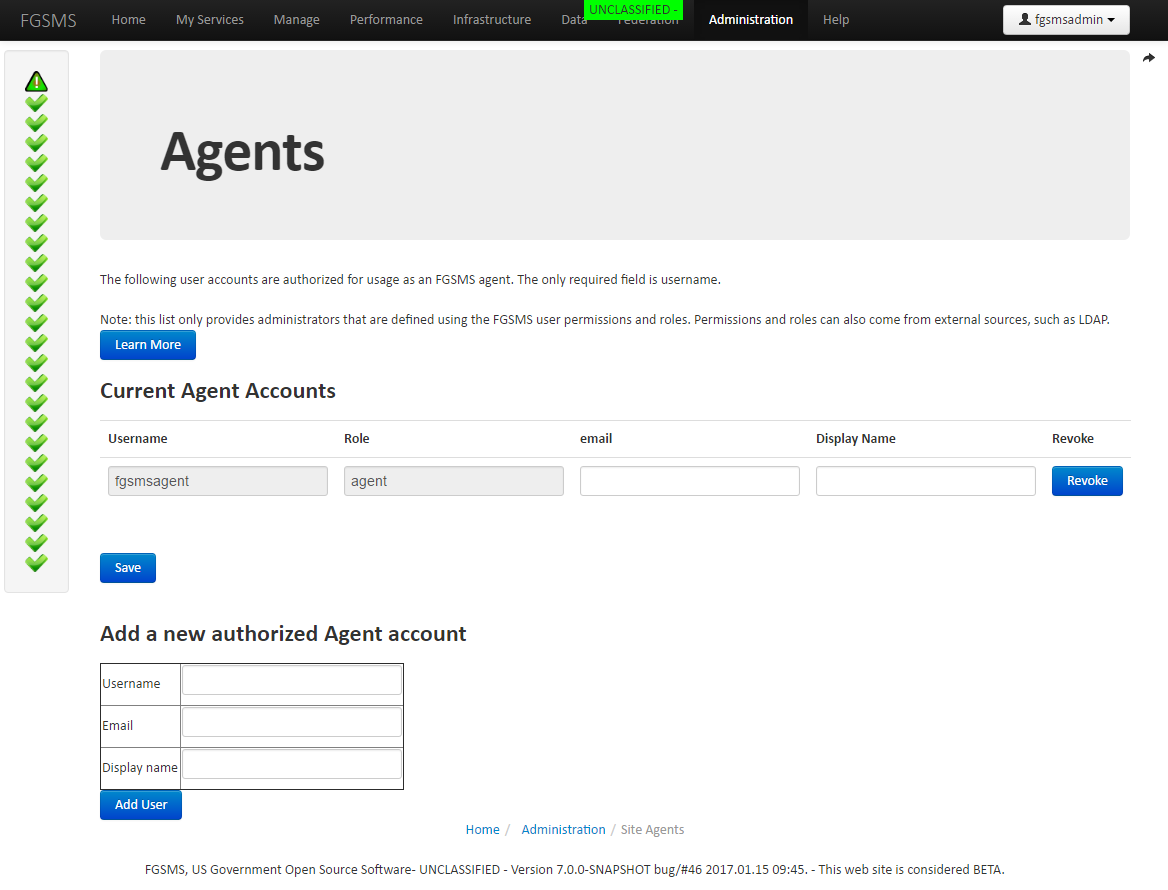
Task: Click the share arrow icon top right
Action: pos(1149,58)
